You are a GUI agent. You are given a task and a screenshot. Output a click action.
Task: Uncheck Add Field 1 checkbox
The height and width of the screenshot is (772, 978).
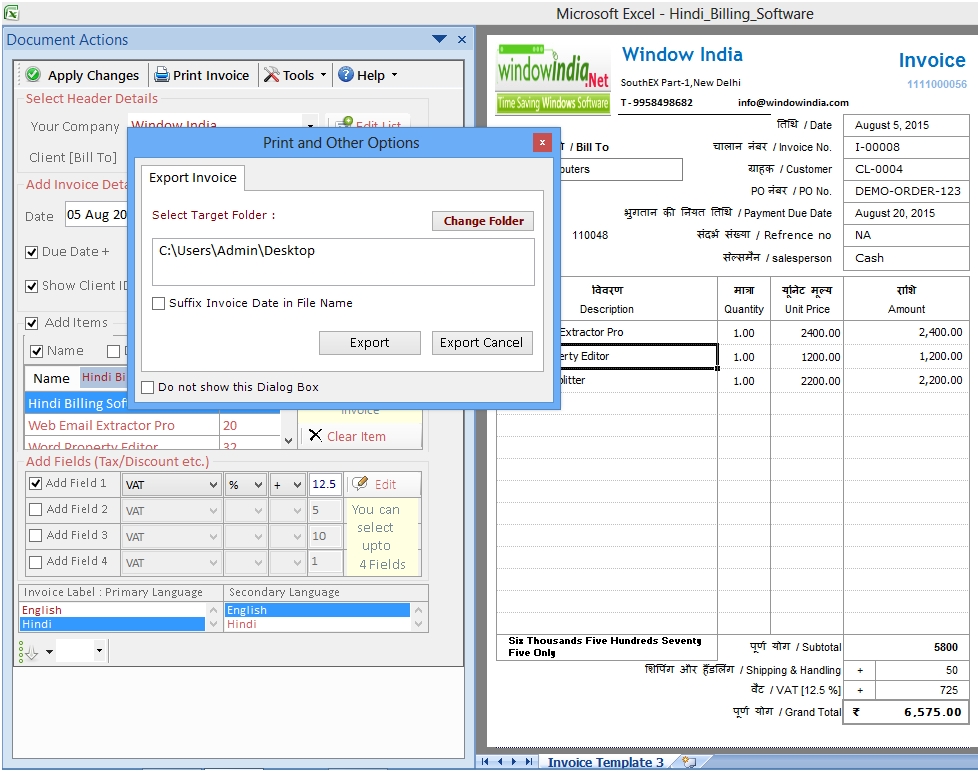click(x=36, y=483)
